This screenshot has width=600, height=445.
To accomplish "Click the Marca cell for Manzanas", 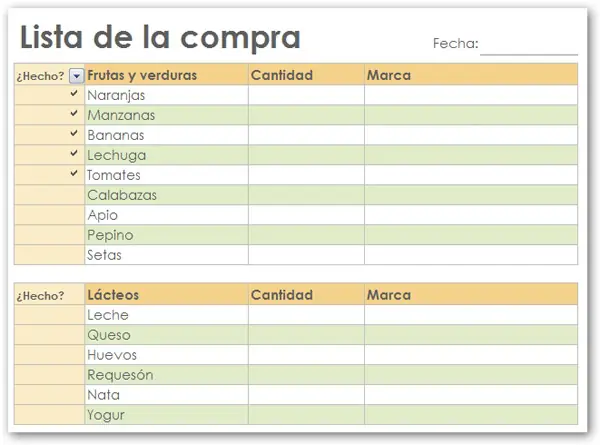I will tap(471, 115).
